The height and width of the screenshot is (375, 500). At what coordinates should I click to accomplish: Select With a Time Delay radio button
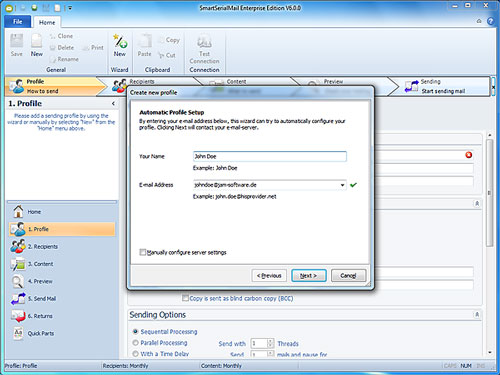pyautogui.click(x=135, y=354)
